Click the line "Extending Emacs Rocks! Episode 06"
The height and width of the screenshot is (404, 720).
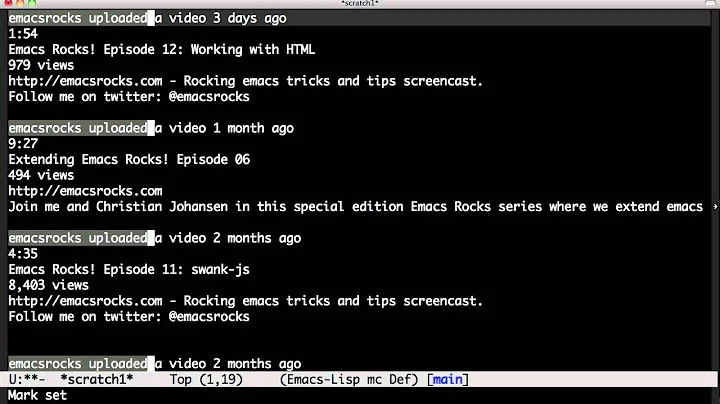[129, 159]
